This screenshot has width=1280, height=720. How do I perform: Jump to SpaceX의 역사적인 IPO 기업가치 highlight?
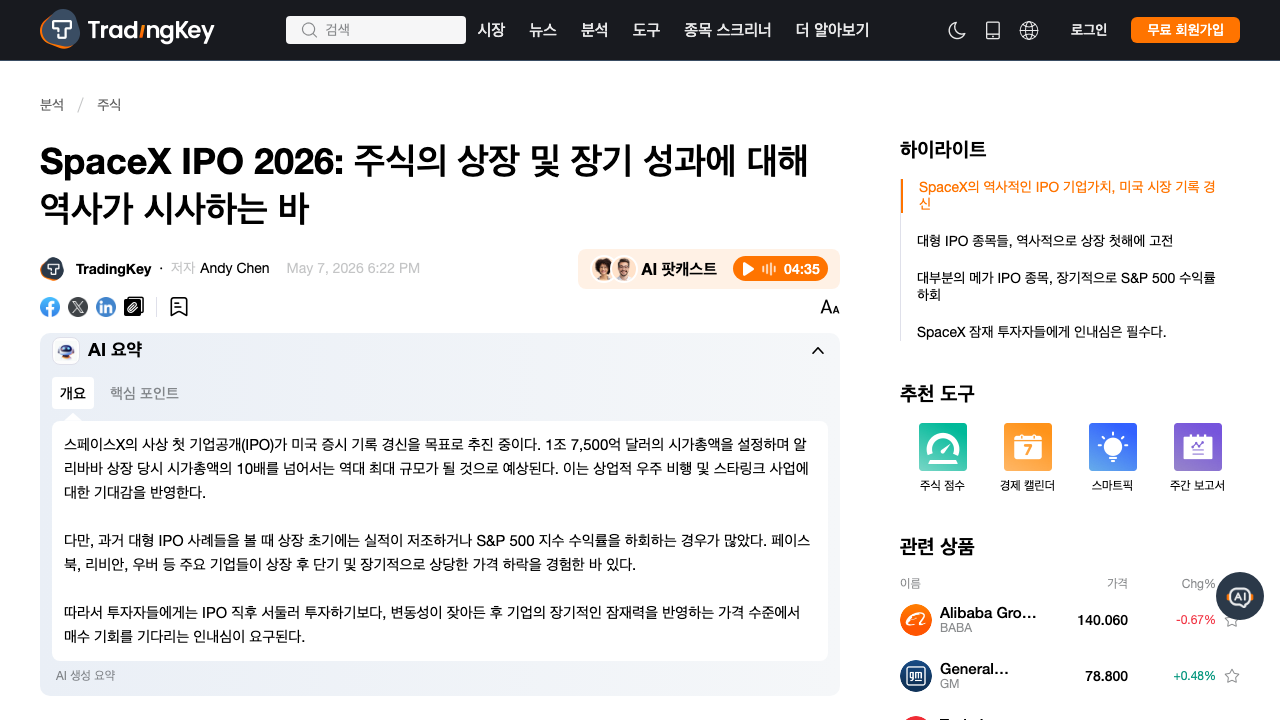point(1067,196)
